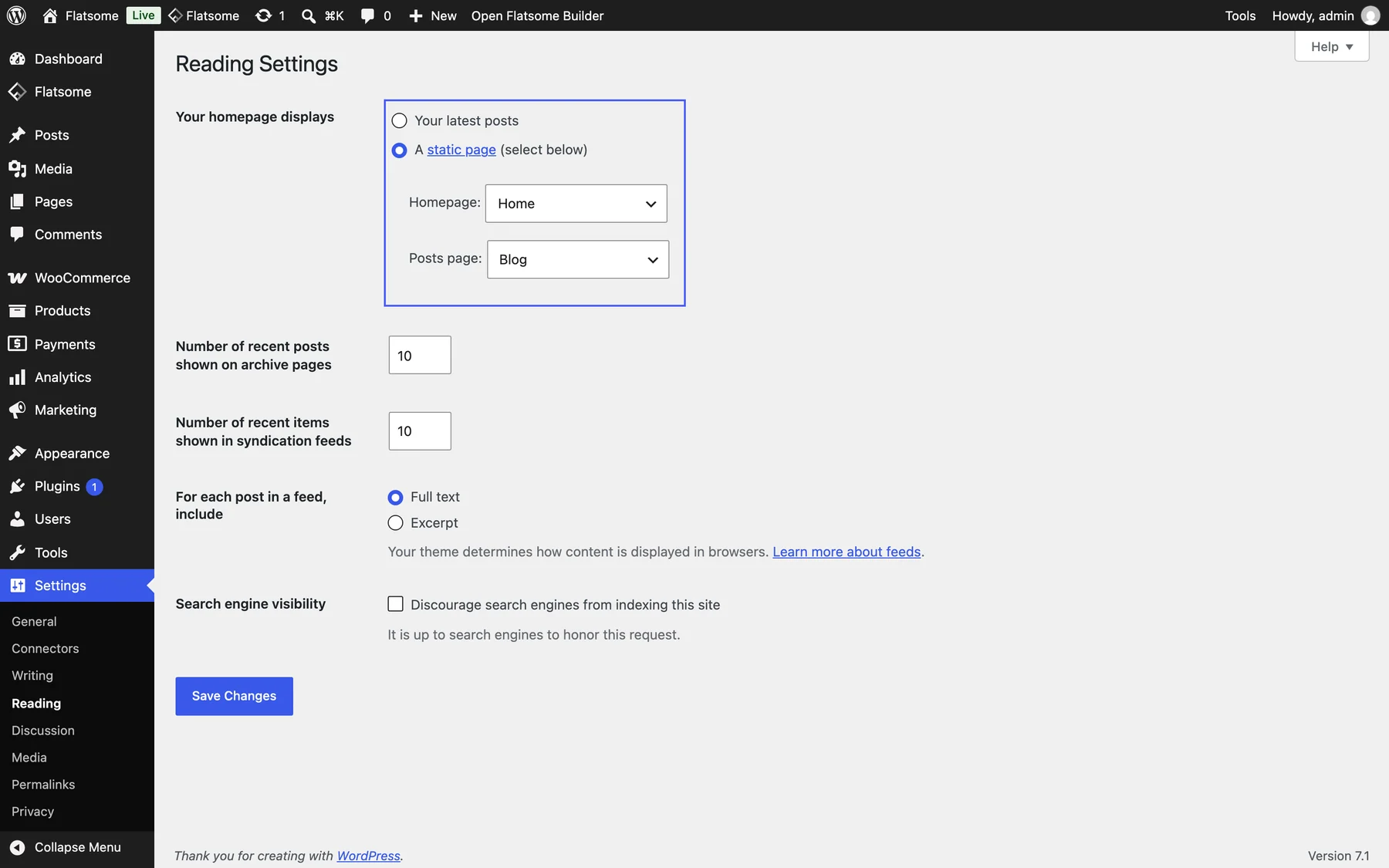1389x868 pixels.
Task: Open Appearance brush icon
Action: tap(17, 453)
